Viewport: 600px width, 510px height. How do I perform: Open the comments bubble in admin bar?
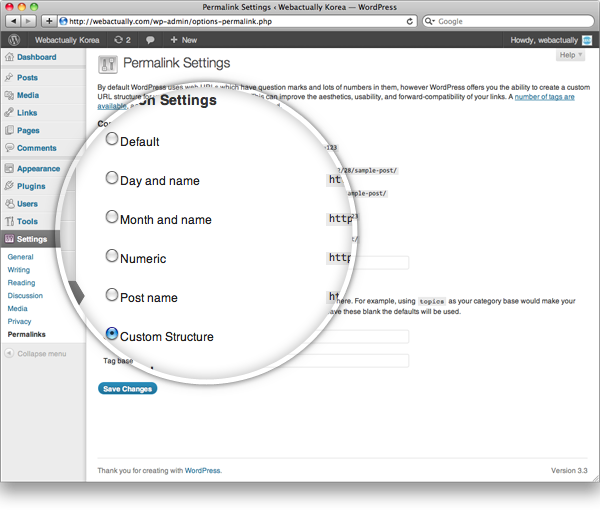(150, 40)
